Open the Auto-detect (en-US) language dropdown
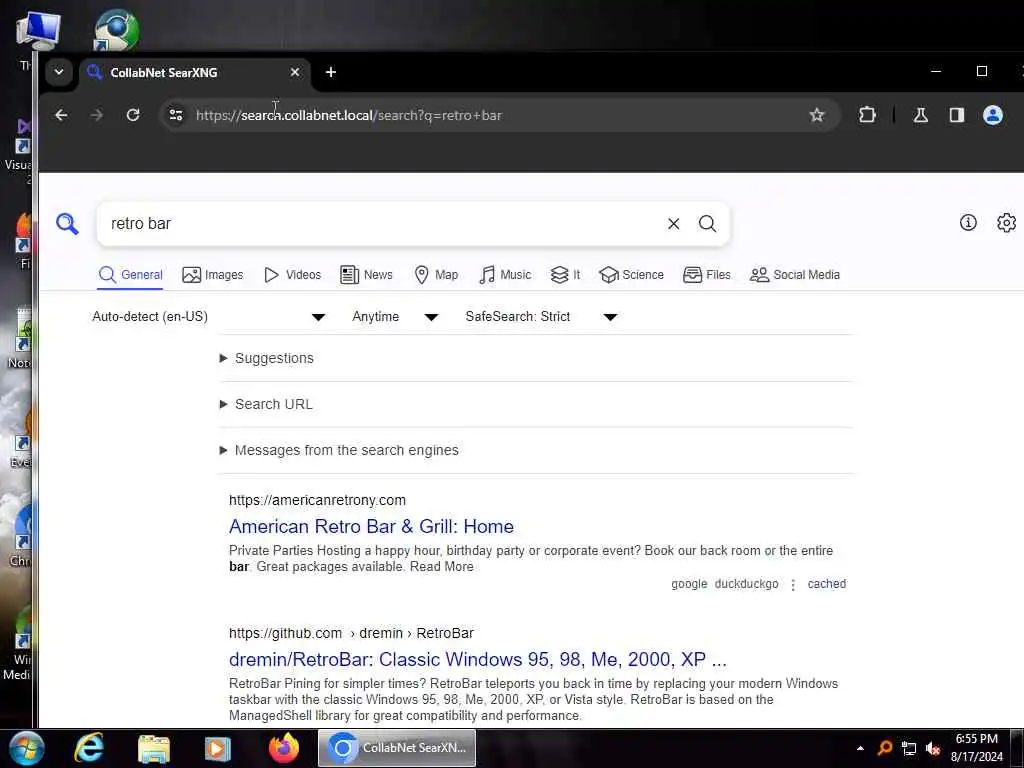The height and width of the screenshot is (768, 1024). [x=208, y=317]
